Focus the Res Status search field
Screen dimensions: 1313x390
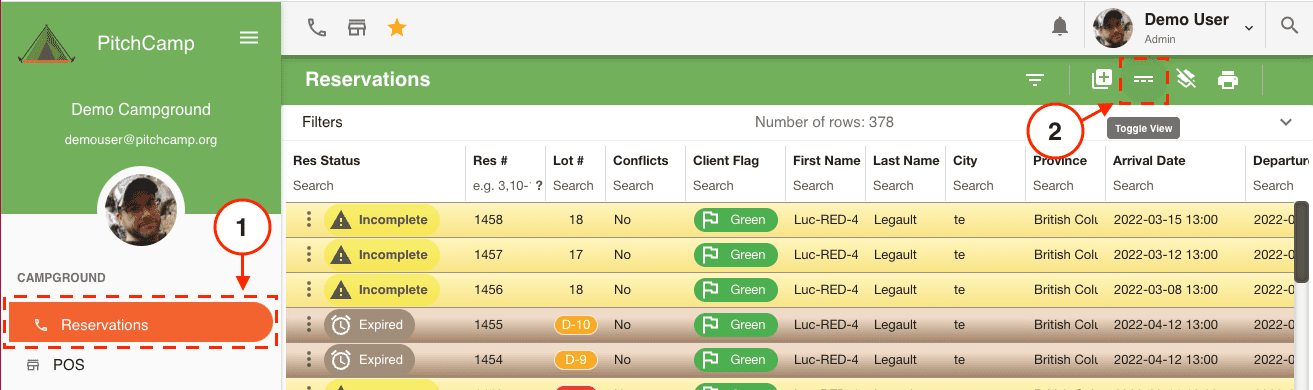coord(376,186)
